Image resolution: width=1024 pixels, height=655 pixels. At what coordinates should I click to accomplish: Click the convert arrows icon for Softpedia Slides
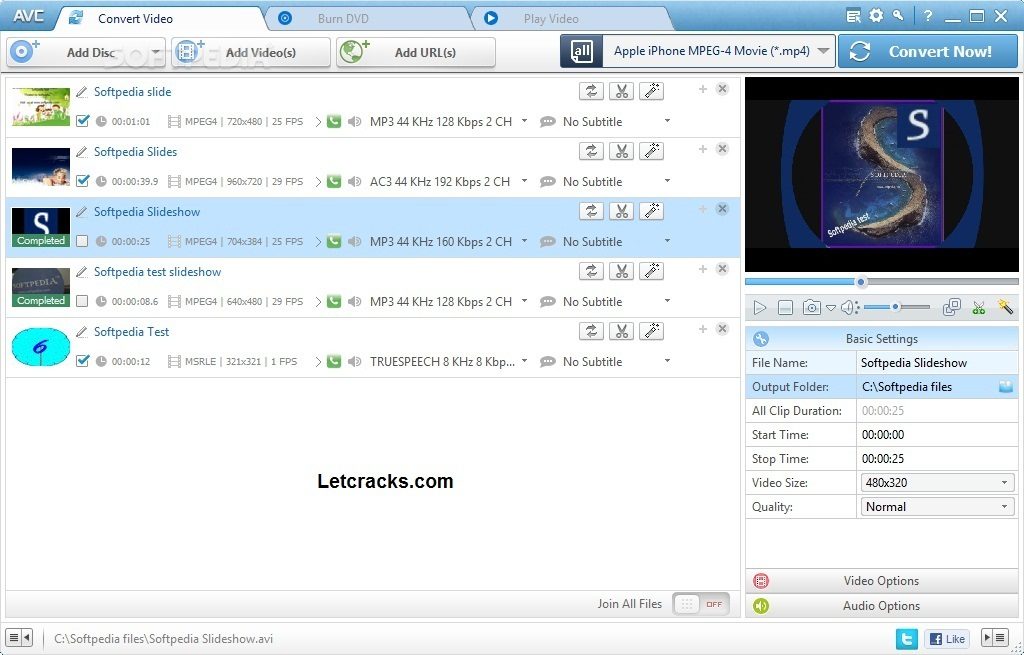[x=591, y=152]
